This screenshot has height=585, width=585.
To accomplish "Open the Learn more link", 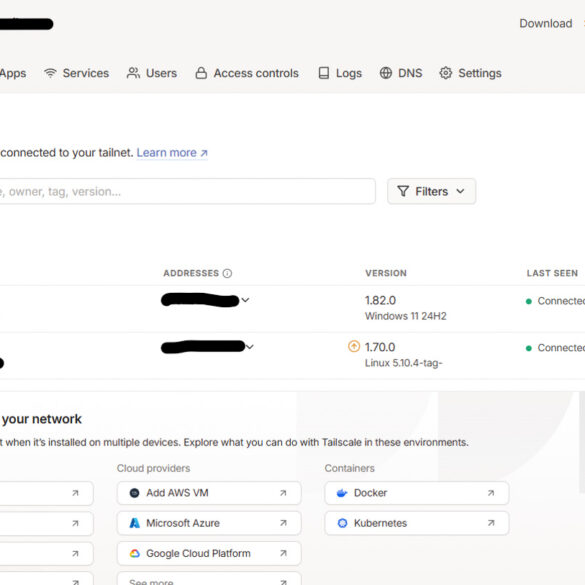I will [x=172, y=153].
